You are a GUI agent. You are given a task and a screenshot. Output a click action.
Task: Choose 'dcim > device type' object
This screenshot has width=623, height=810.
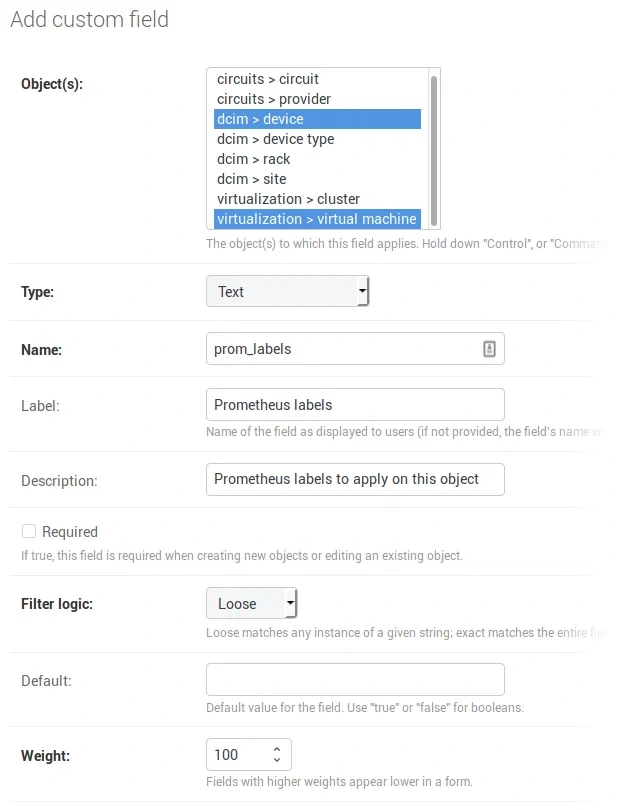pyautogui.click(x=276, y=139)
